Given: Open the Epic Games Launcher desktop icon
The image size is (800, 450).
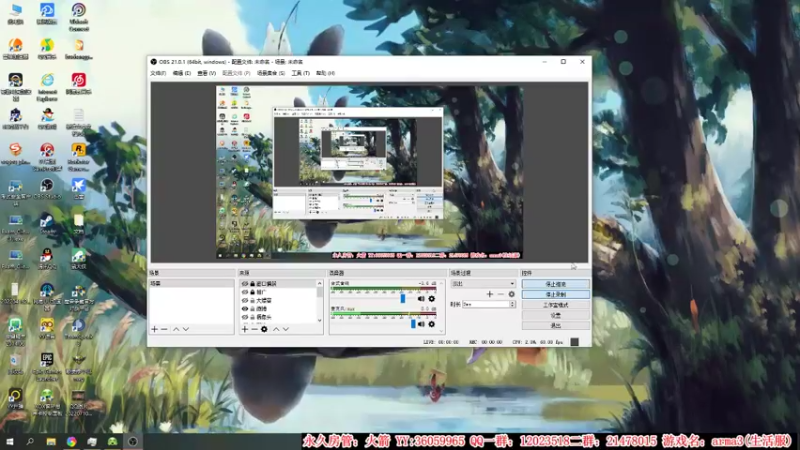Looking at the screenshot, I should pos(47,367).
